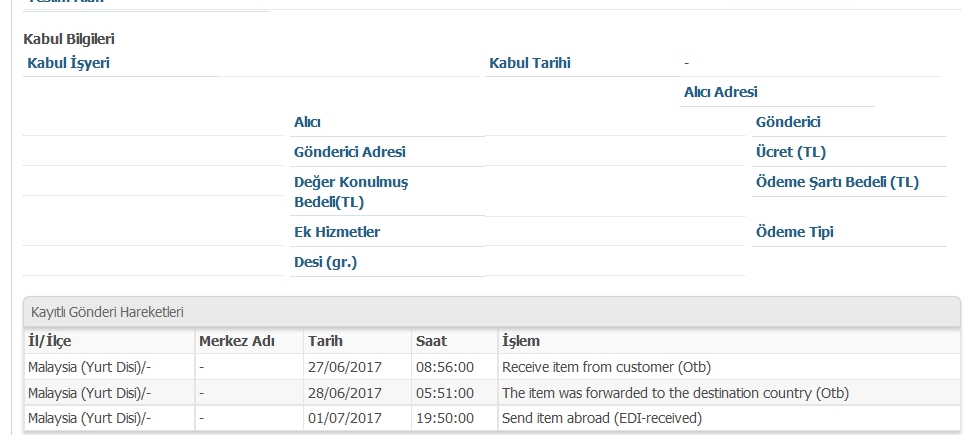Click the İşlem column header
Screen dimensions: 969x435
pyautogui.click(x=521, y=341)
